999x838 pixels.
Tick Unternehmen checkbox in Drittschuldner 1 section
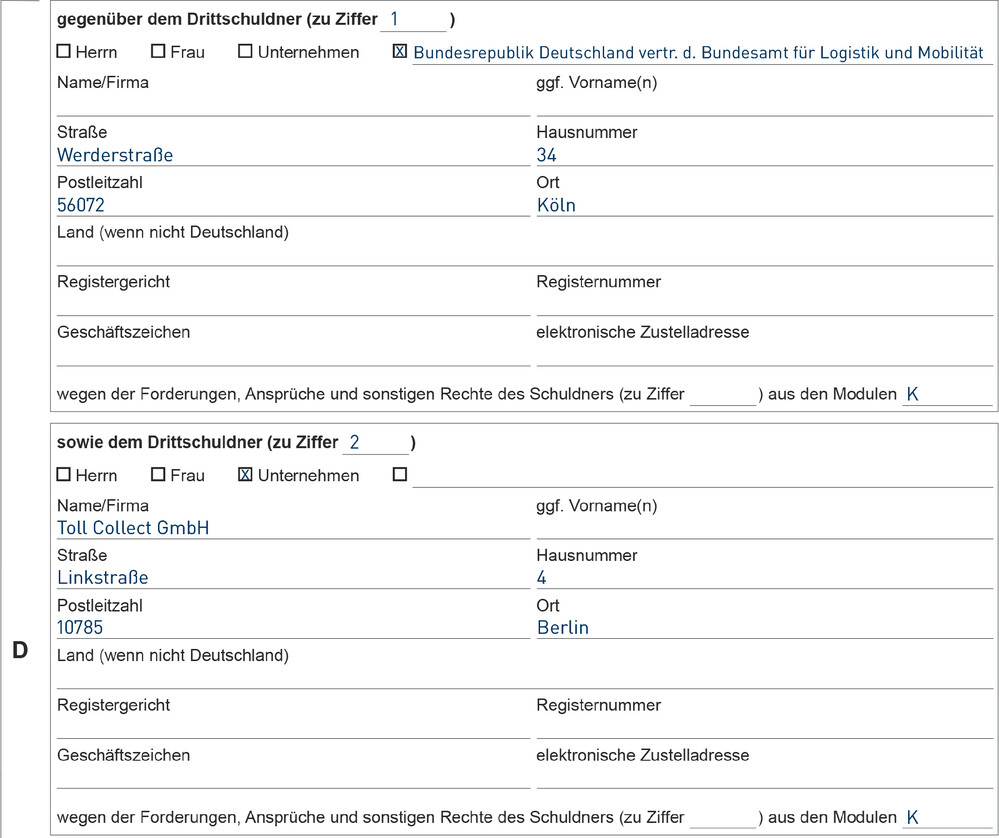pos(245,52)
